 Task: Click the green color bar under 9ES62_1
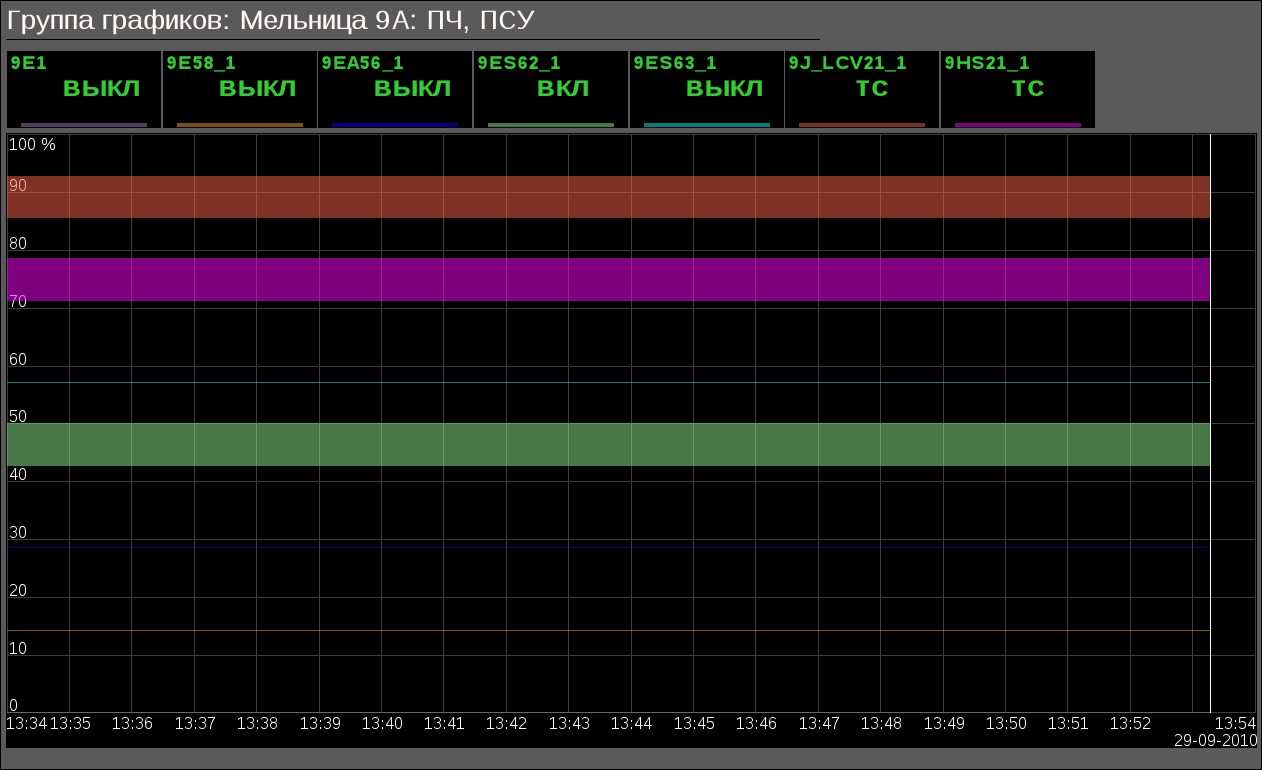[x=550, y=125]
